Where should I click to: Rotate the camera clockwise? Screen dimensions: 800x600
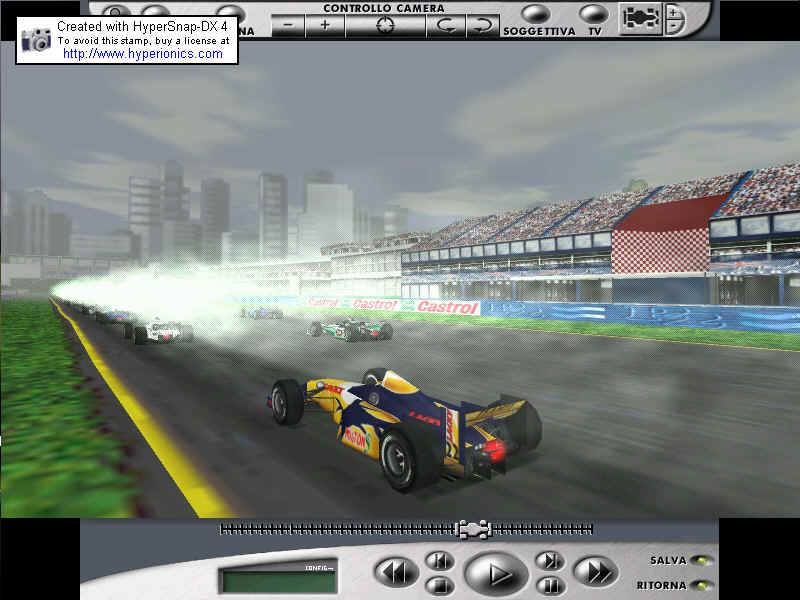coord(482,25)
